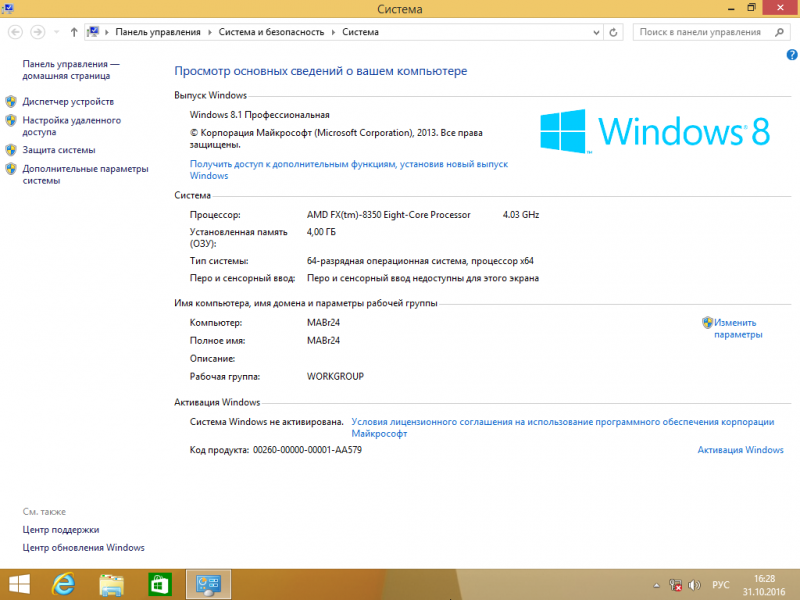
Task: Click the system icon in title bar
Action: pos(8,8)
